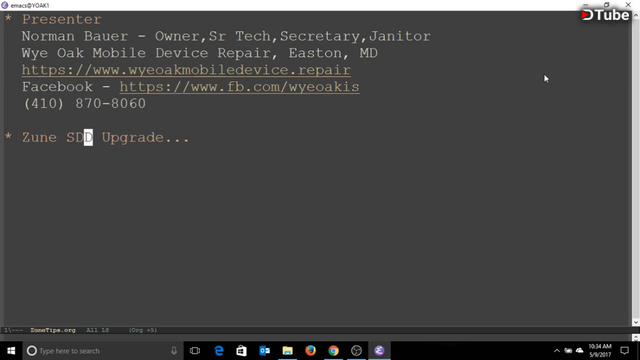
Task: Click the phone number (410) 870-8060
Action: coord(84,103)
